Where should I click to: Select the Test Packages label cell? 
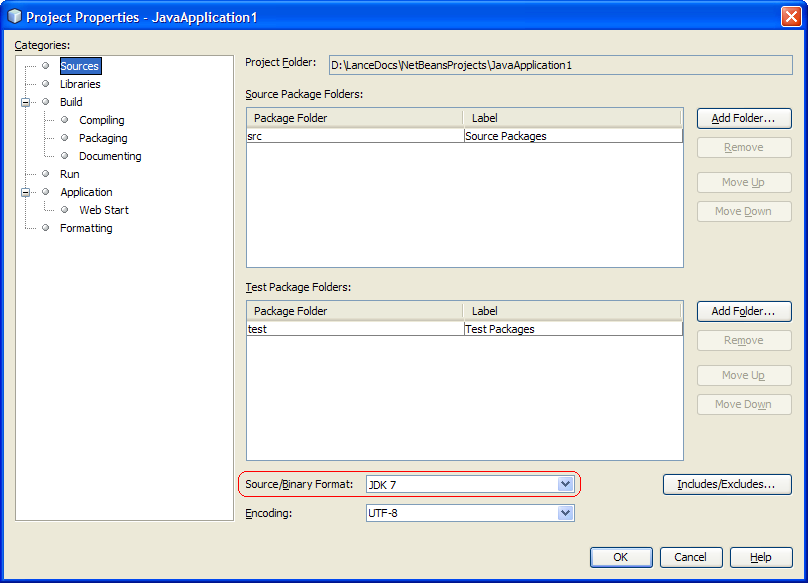coord(574,329)
